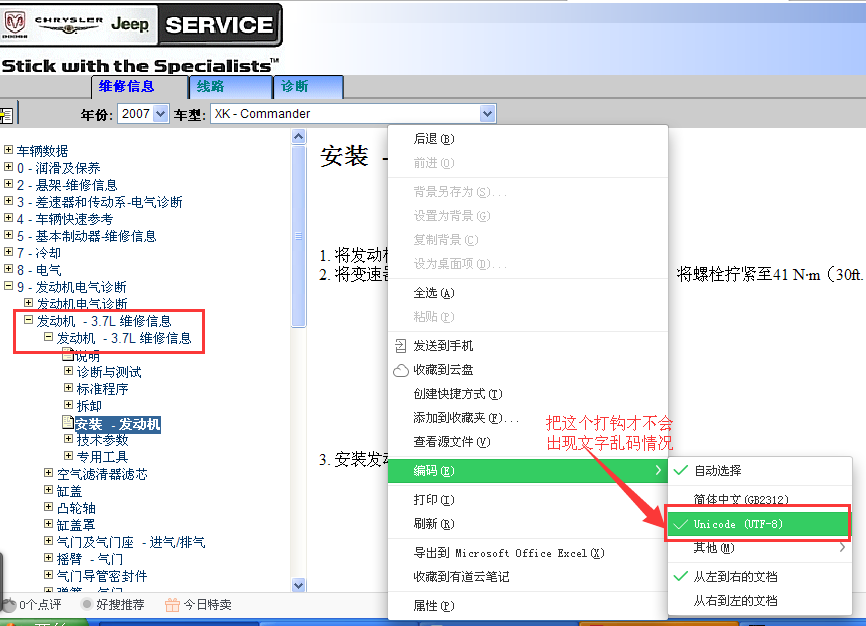The width and height of the screenshot is (866, 626).
Task: Expand the 空气滤清器滤芯 node
Action: coord(49,472)
